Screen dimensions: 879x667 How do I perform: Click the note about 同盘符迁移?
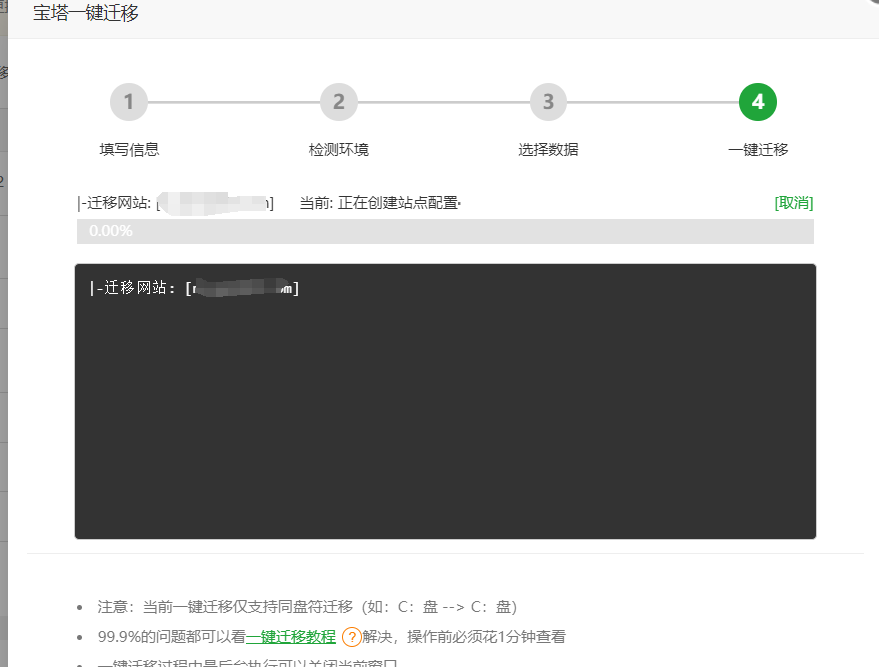[x=307, y=607]
